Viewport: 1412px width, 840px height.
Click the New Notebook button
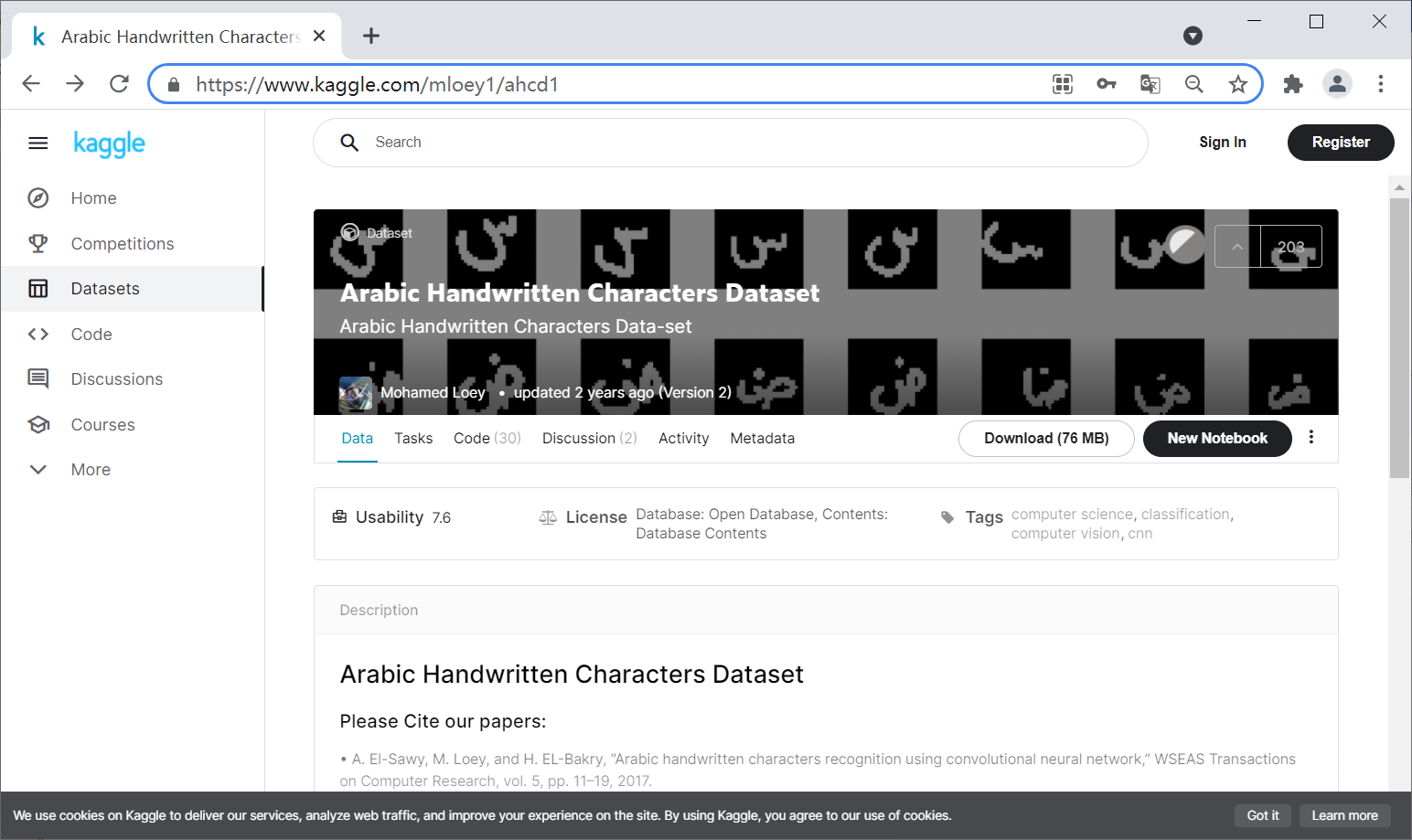coord(1217,439)
